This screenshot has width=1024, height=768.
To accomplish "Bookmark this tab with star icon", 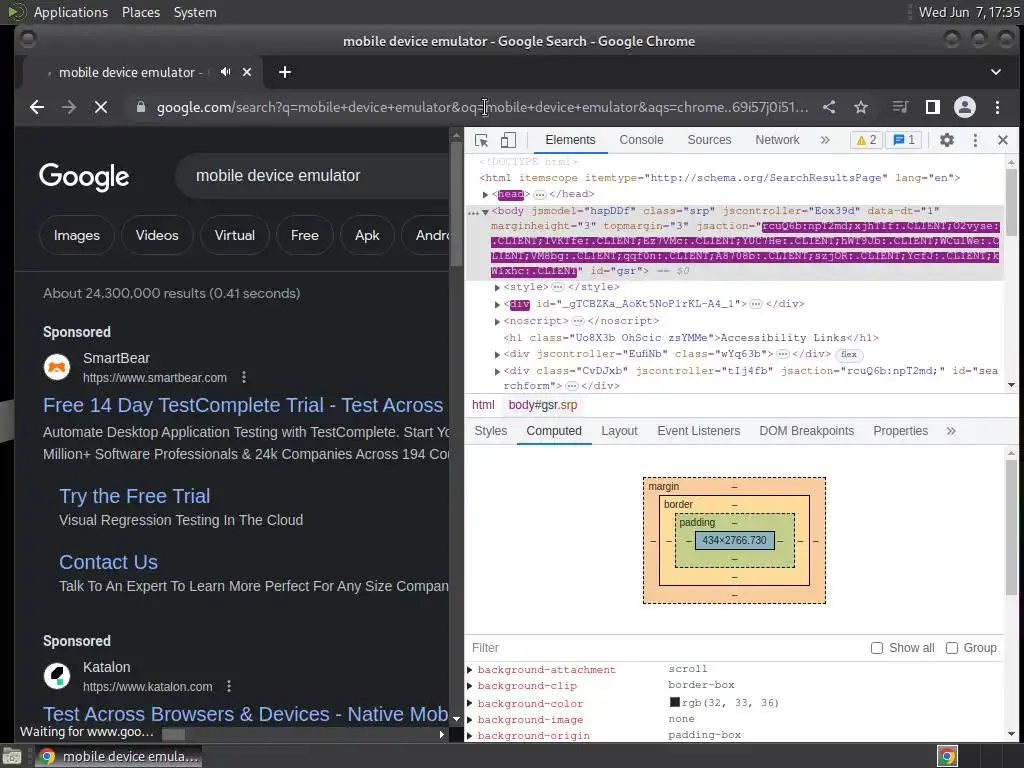I will [861, 107].
